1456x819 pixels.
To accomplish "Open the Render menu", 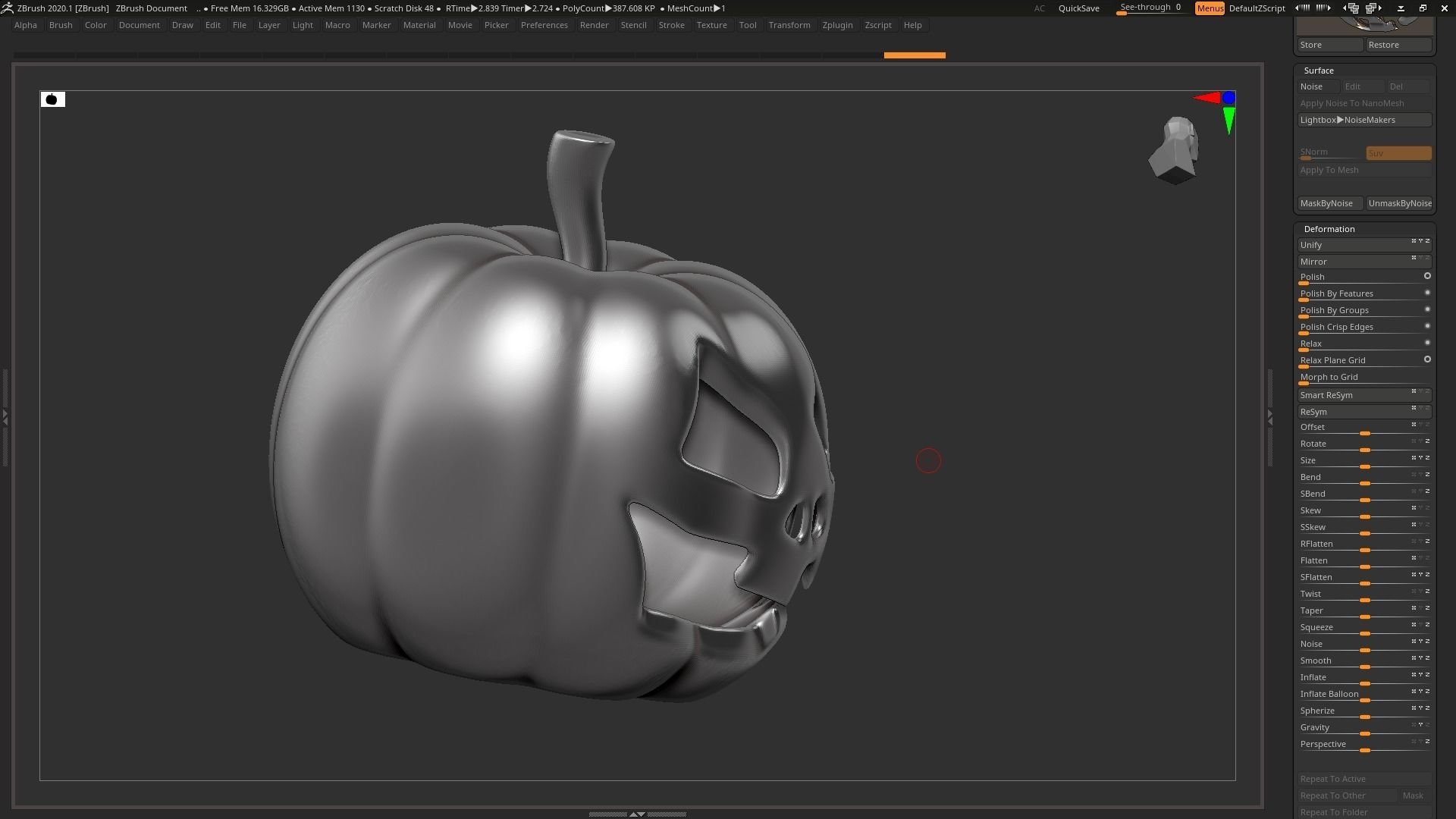I will (594, 25).
